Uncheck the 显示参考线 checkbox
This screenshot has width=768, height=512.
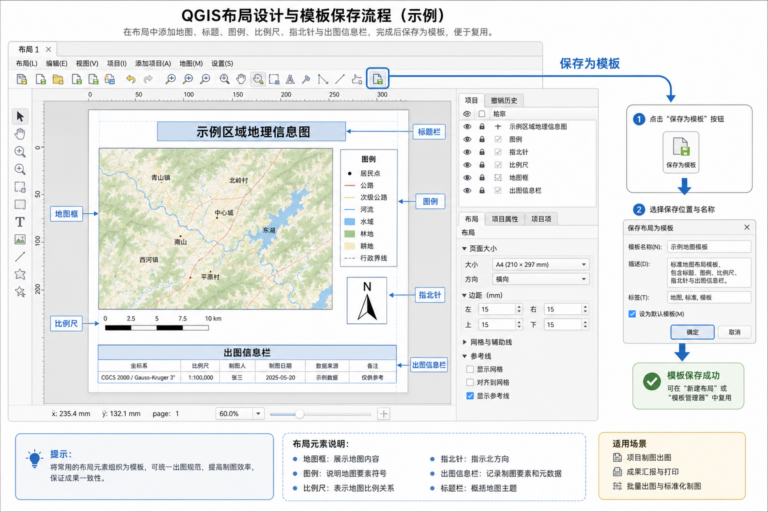click(x=470, y=395)
